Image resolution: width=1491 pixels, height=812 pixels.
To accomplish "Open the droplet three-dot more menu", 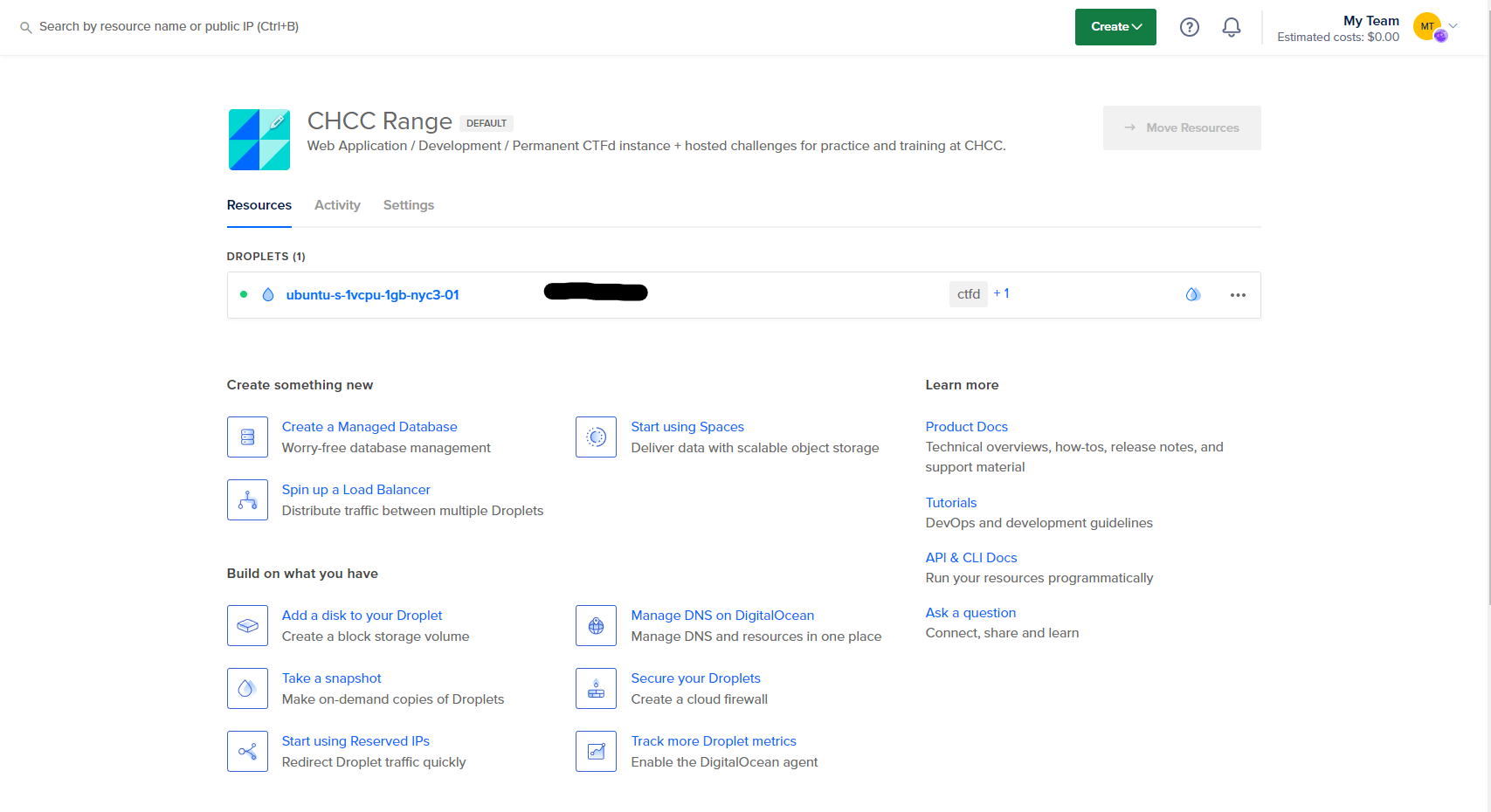I will tap(1238, 295).
